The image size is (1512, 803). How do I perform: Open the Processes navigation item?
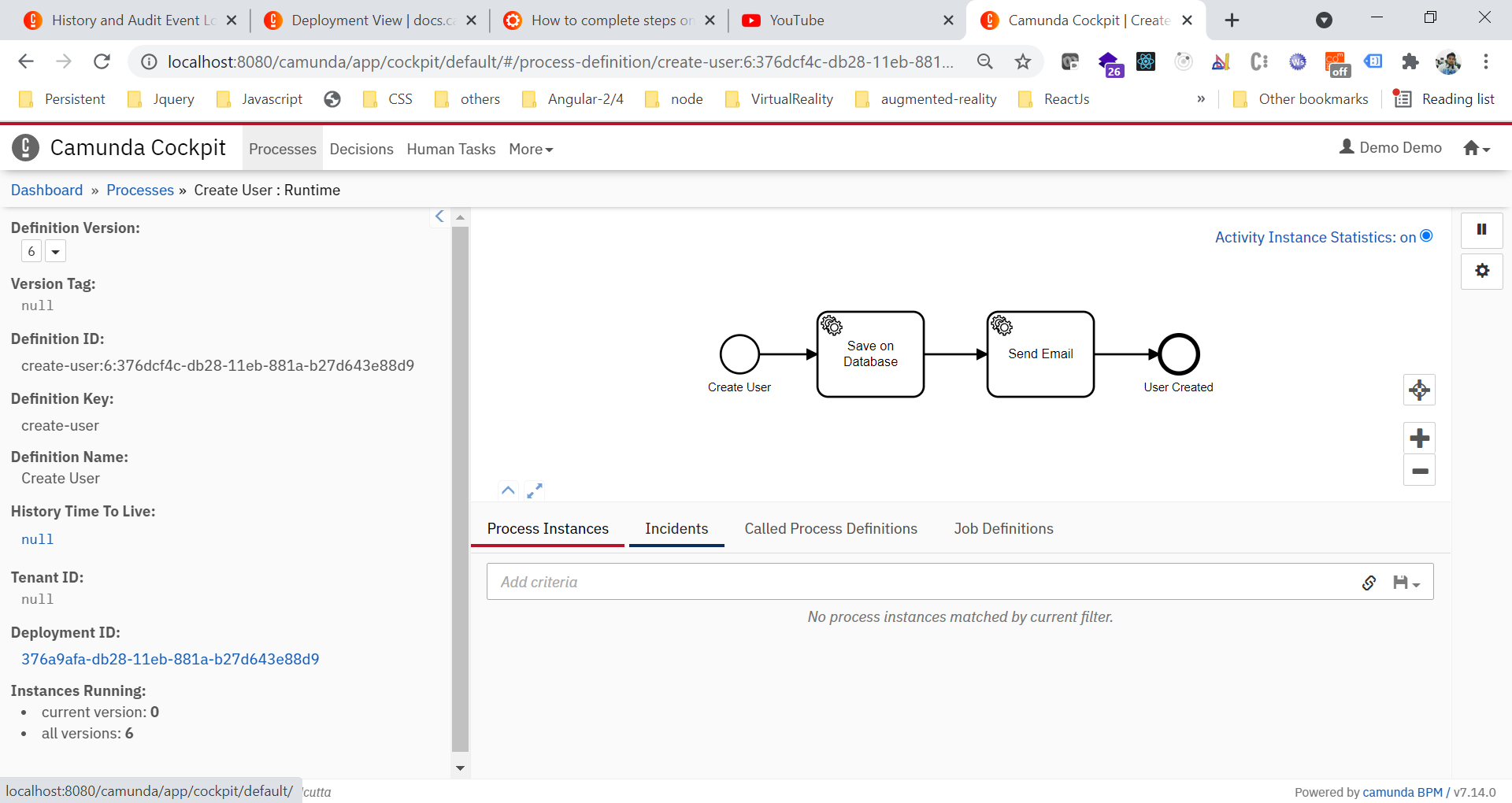click(x=283, y=150)
